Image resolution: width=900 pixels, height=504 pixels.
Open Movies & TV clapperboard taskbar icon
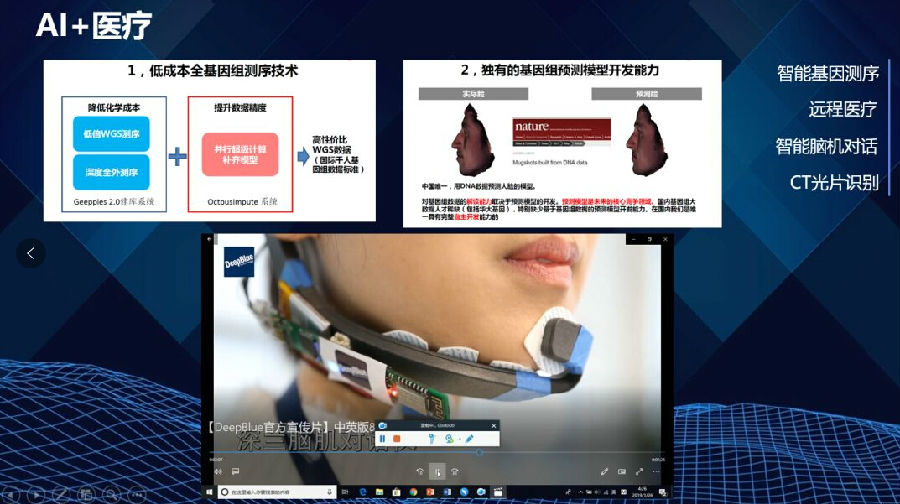coord(498,492)
